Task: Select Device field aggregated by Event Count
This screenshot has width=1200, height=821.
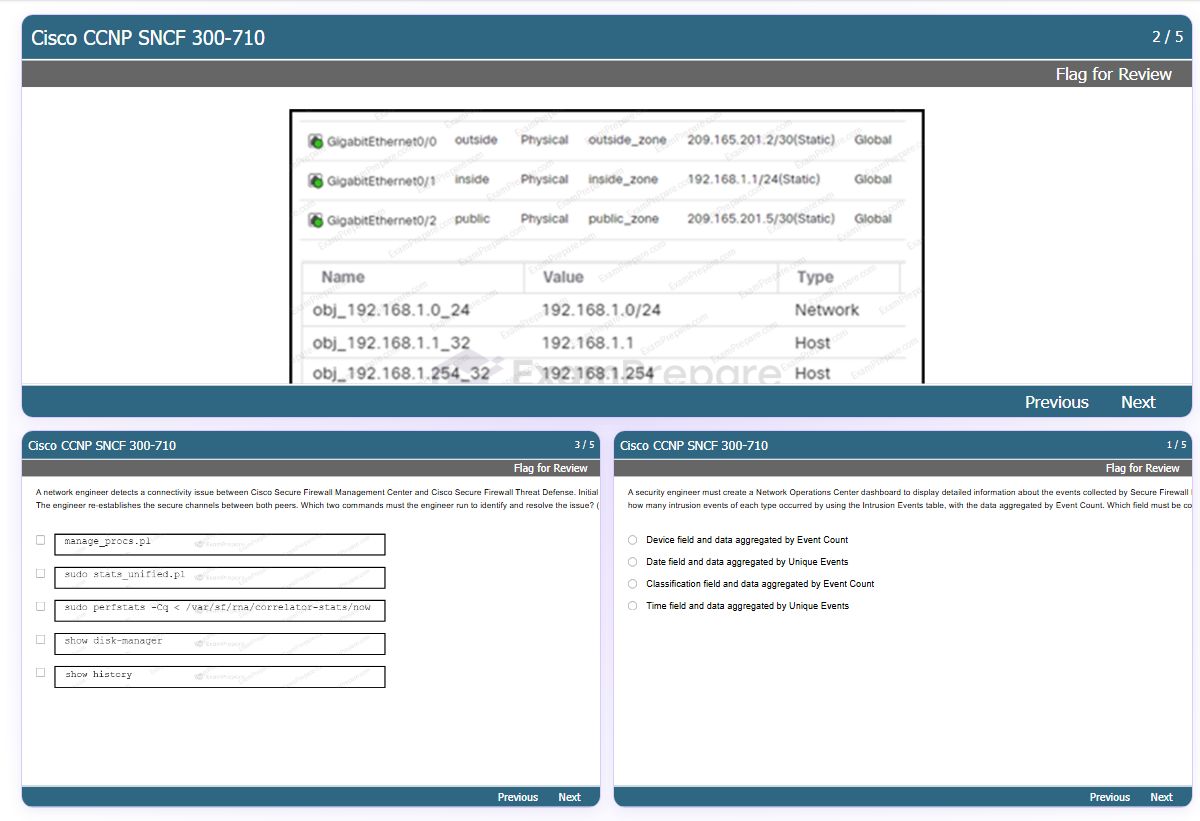Action: pos(632,540)
